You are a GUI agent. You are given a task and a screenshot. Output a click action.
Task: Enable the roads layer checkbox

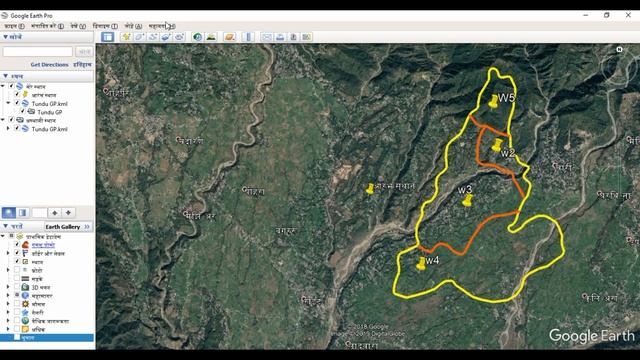click(x=17, y=279)
